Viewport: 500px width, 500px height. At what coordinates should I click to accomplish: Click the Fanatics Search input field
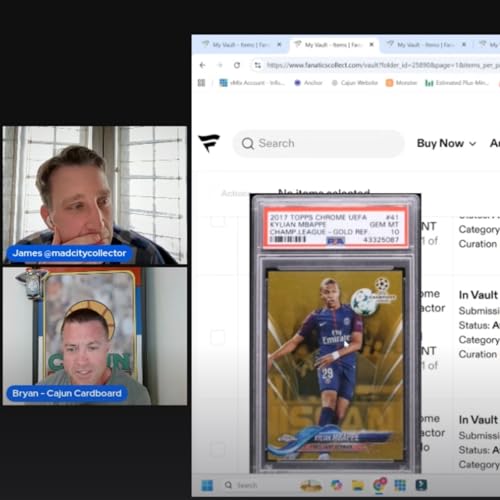coord(318,144)
